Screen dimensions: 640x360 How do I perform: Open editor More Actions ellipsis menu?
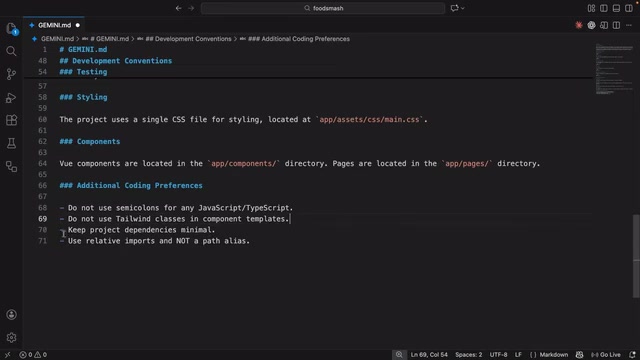pos(629,25)
